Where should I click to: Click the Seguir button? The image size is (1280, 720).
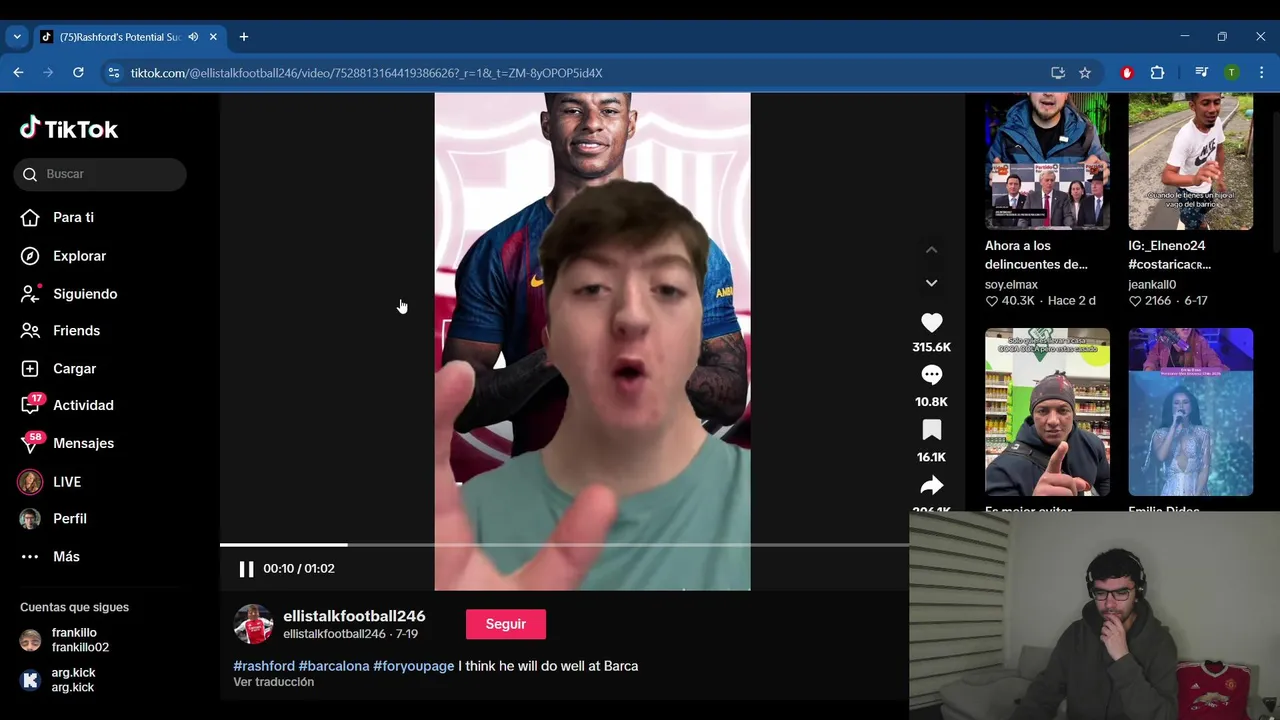click(x=506, y=624)
